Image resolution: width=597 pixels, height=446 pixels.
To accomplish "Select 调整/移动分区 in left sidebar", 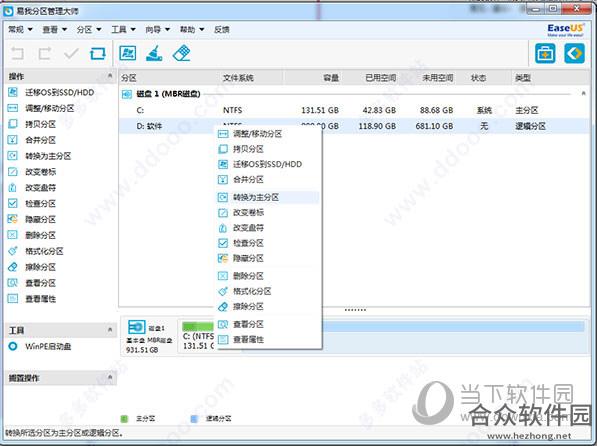I will click(41, 108).
